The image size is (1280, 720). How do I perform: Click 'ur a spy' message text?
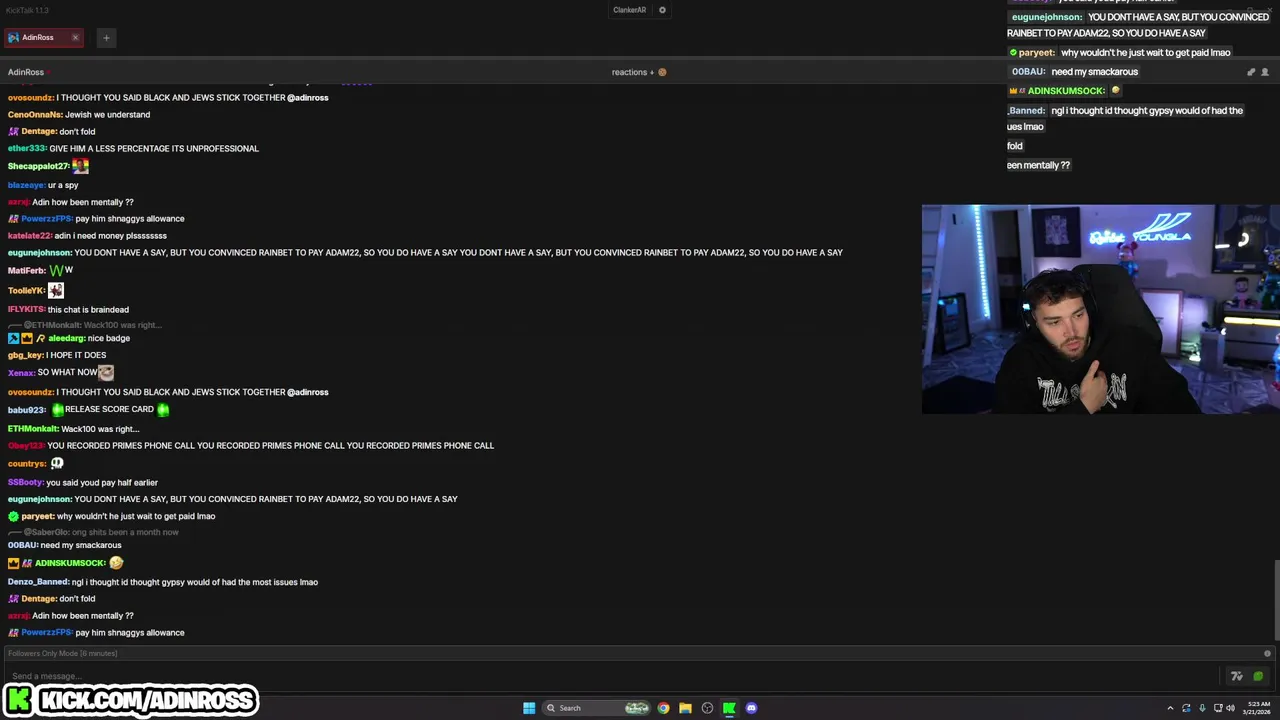click(x=63, y=186)
